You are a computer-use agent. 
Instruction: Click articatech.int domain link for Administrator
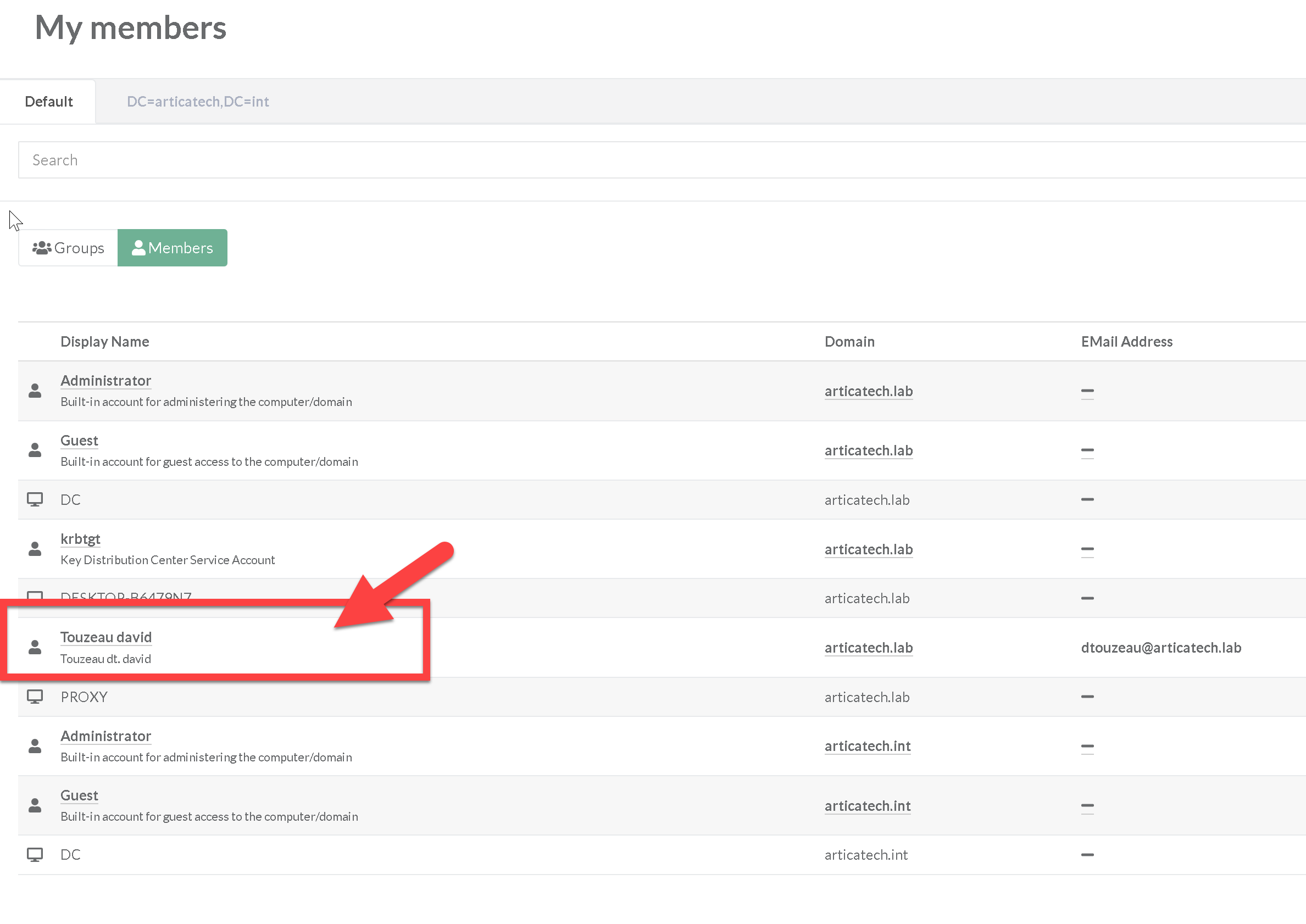866,745
